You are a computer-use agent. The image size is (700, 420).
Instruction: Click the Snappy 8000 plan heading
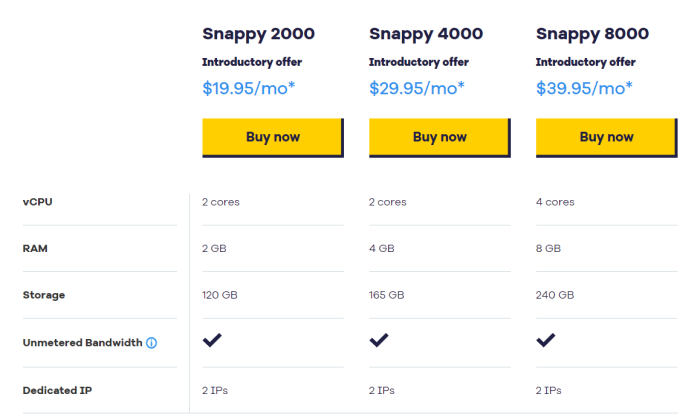(592, 34)
